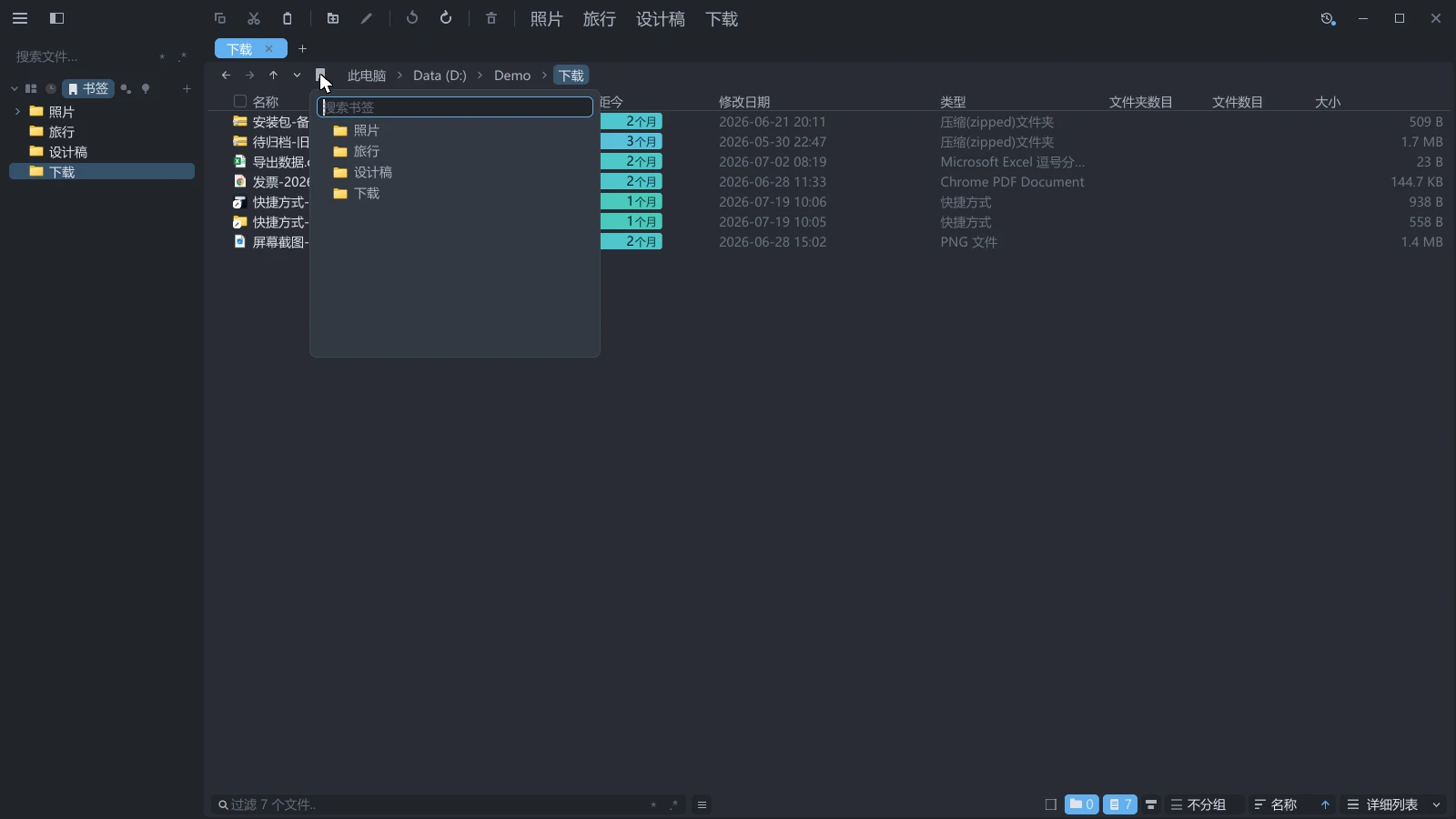Toggle regex option in file search

coord(182,56)
